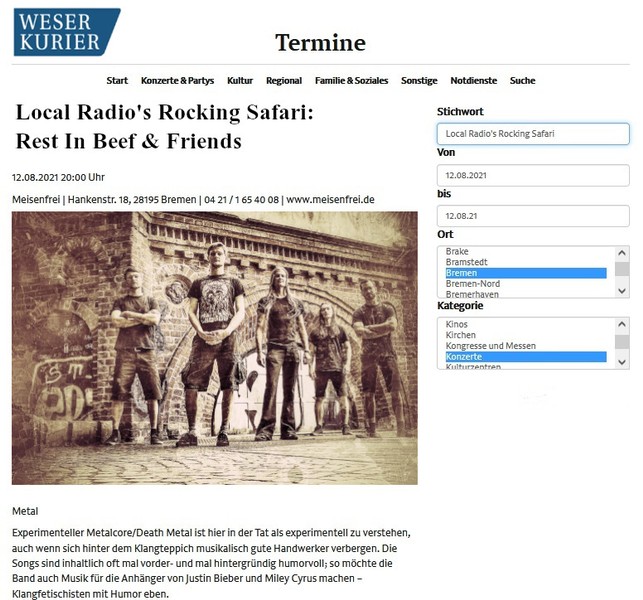Click the Termine page heading
The image size is (643, 600).
pyautogui.click(x=320, y=43)
